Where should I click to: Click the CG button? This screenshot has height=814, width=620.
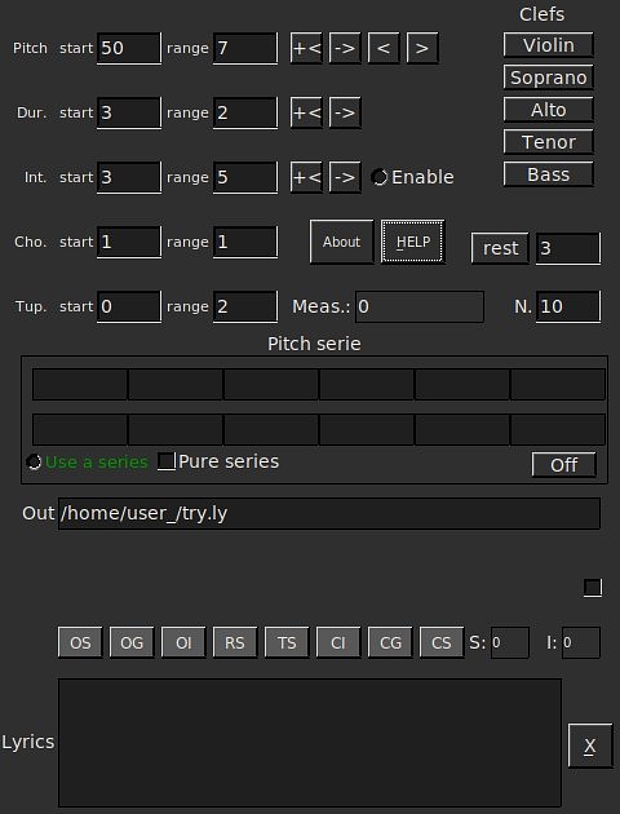(x=390, y=643)
